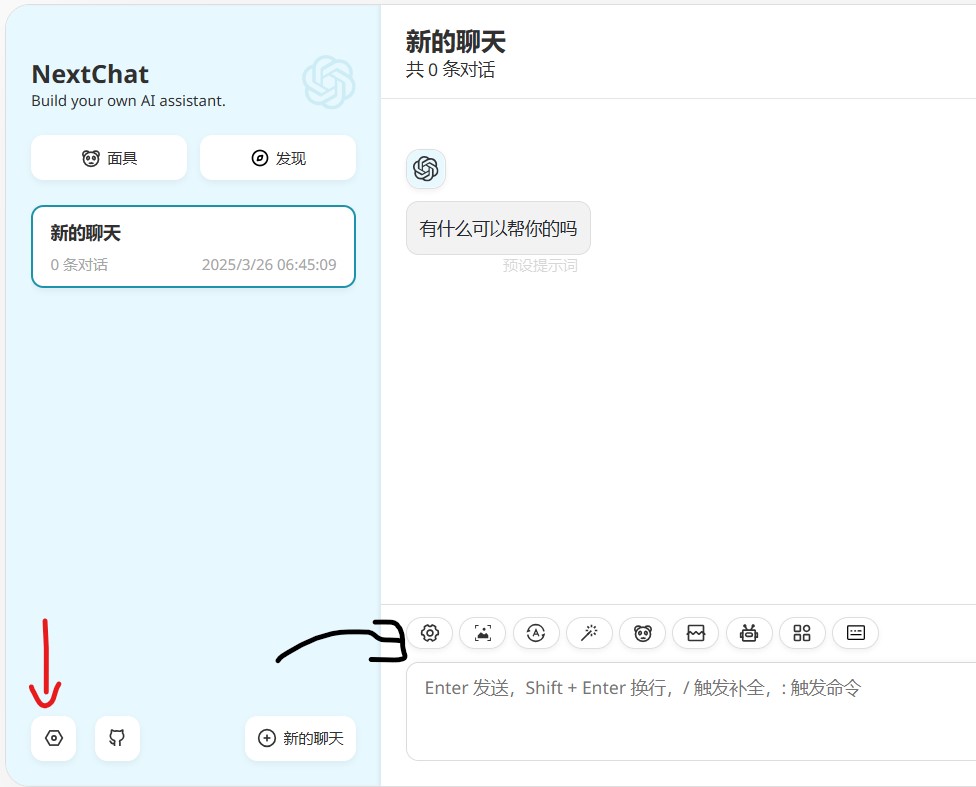Image resolution: width=976 pixels, height=787 pixels.
Task: Open the sidebar settings hexagon icon
Action: point(54,738)
